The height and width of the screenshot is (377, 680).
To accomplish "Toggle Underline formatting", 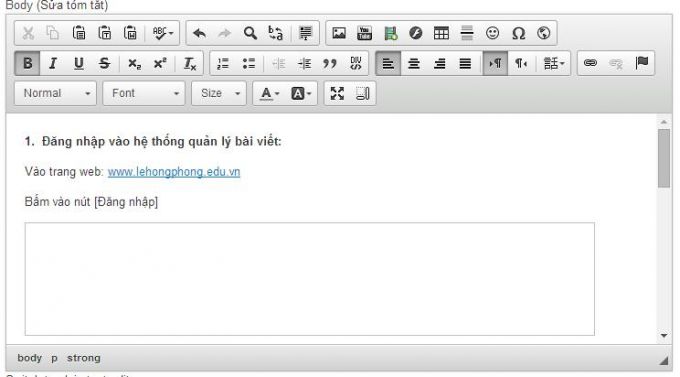I will (x=78, y=63).
